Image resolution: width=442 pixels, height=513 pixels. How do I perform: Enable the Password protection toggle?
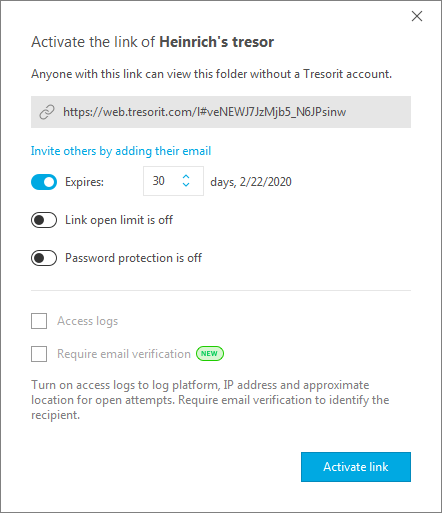point(44,258)
